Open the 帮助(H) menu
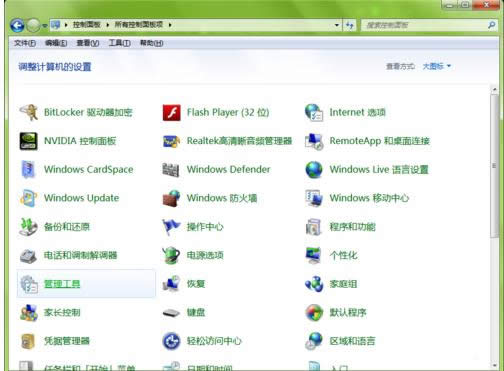Screen dimensions: 504x371 coord(151,43)
